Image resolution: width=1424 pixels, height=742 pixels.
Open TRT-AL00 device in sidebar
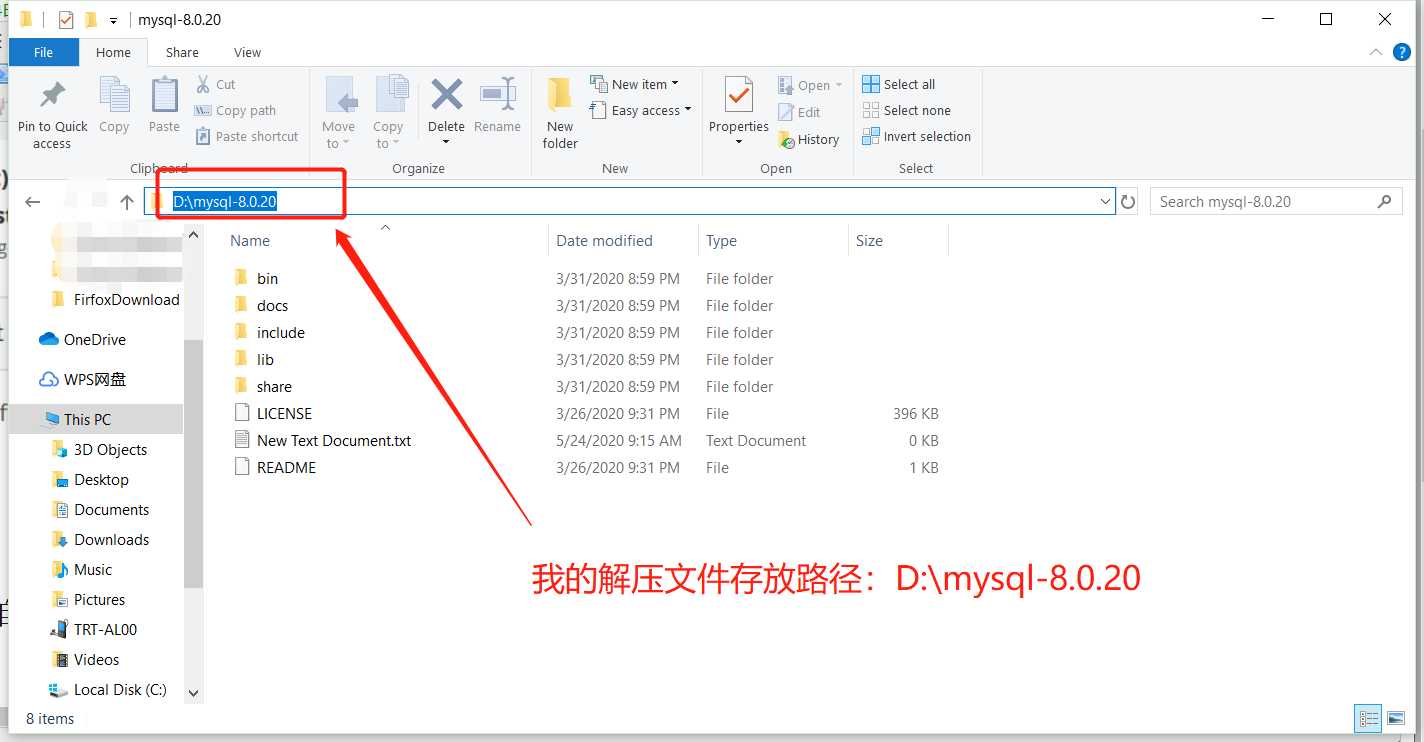pos(105,629)
